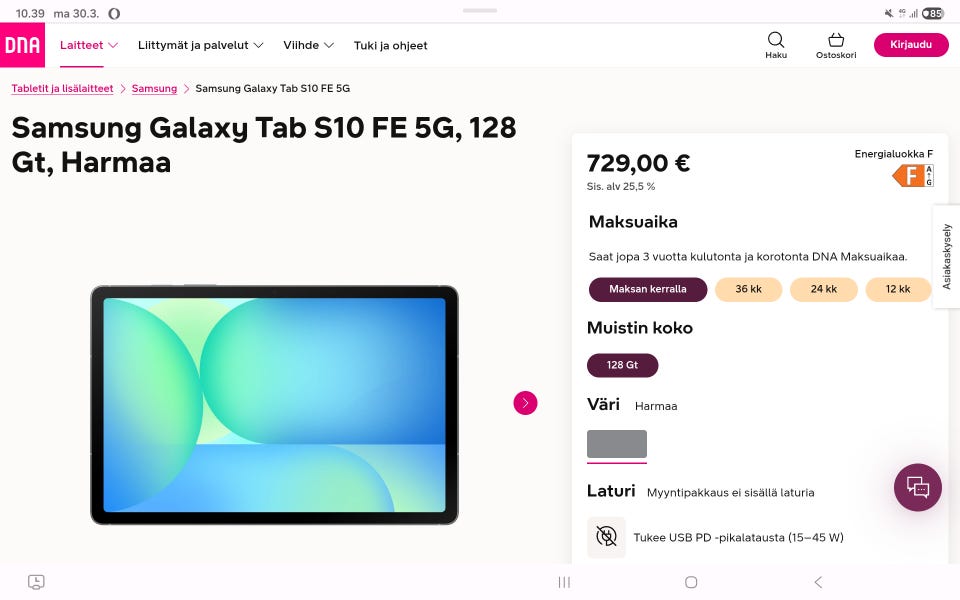
Task: Tap the Android home button
Action: (x=691, y=582)
